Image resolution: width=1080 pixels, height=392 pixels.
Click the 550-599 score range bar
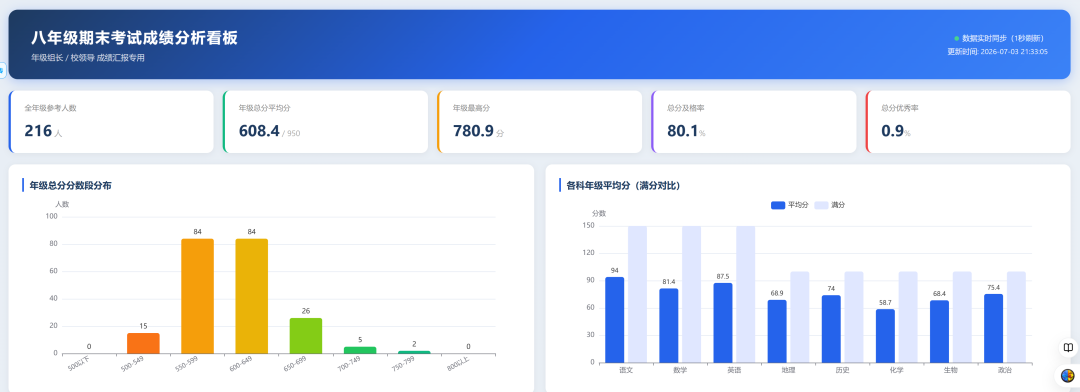coord(198,296)
